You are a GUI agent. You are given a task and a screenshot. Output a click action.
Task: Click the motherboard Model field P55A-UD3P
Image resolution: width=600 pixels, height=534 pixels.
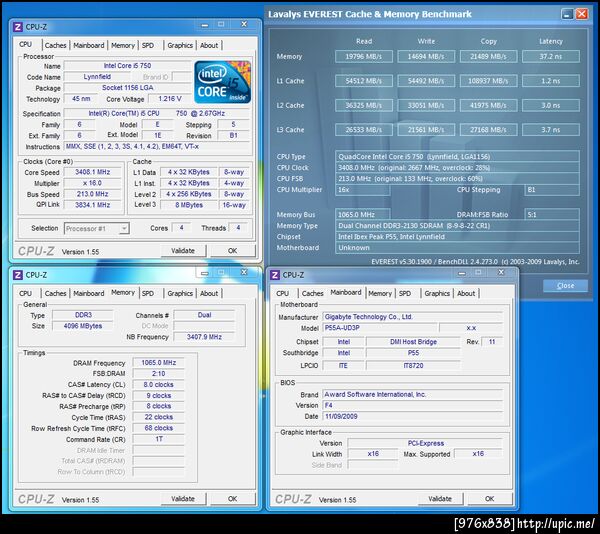[x=380, y=328]
